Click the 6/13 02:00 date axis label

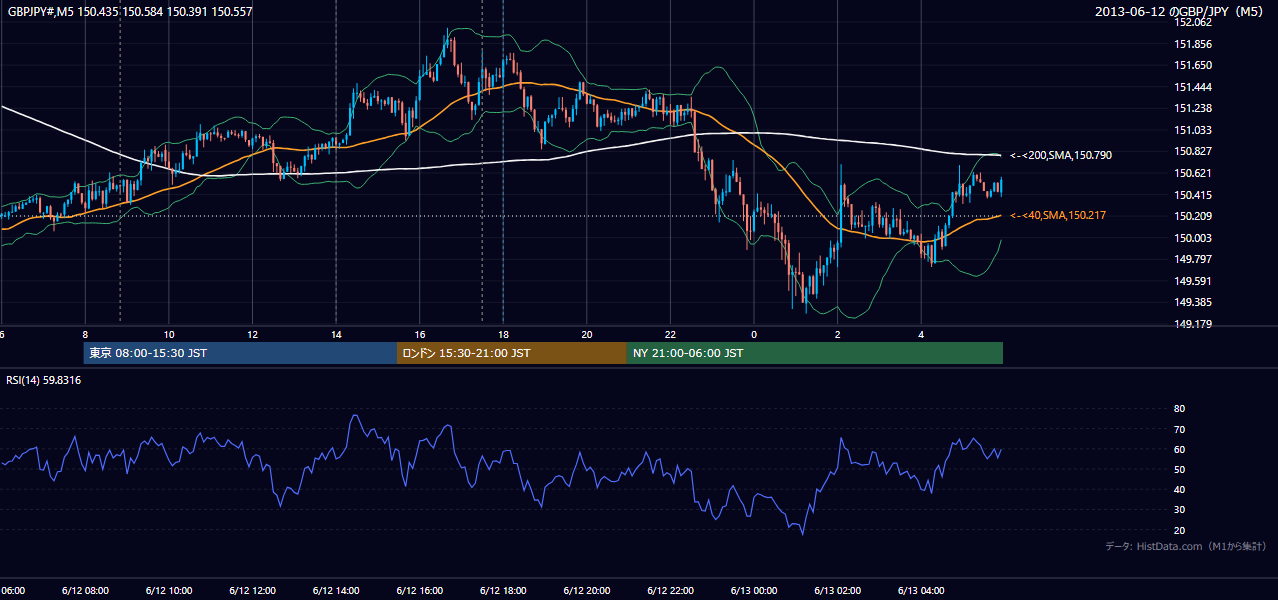point(838,590)
